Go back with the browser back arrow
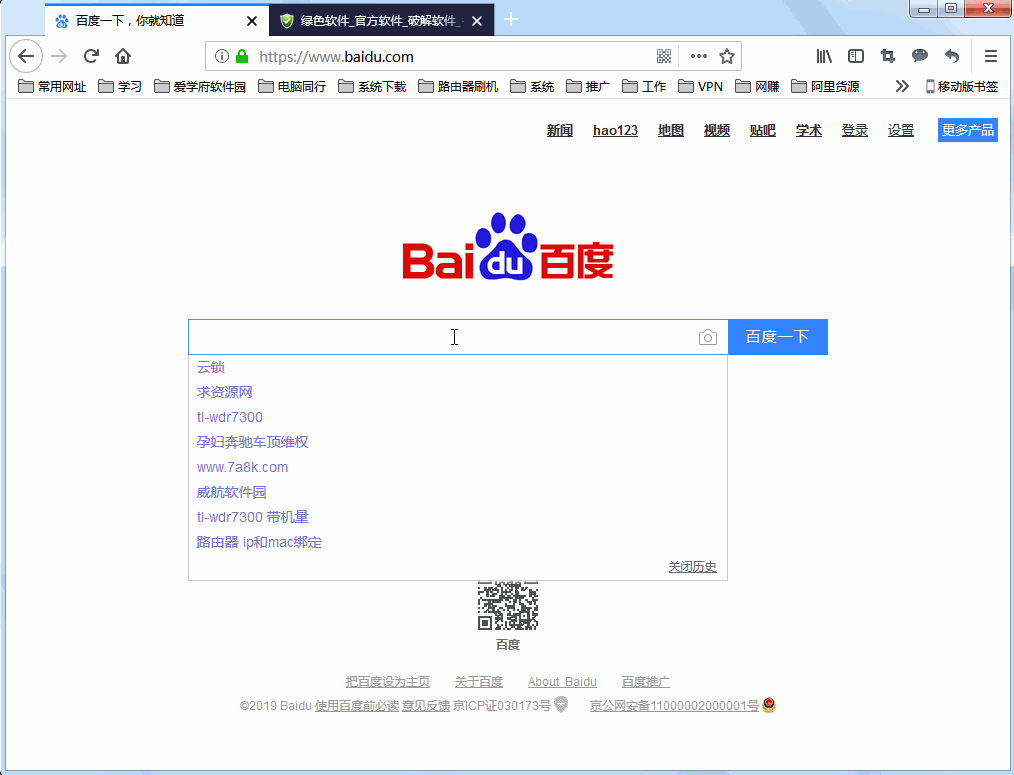The width and height of the screenshot is (1014, 775). click(26, 56)
